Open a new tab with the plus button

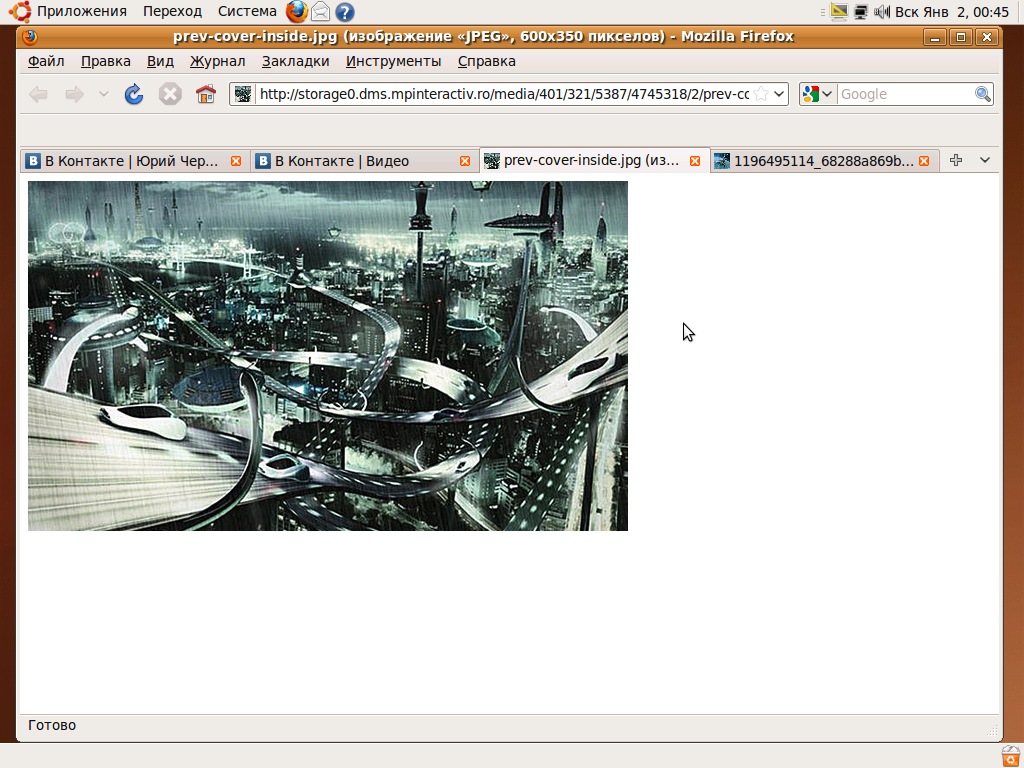[956, 160]
